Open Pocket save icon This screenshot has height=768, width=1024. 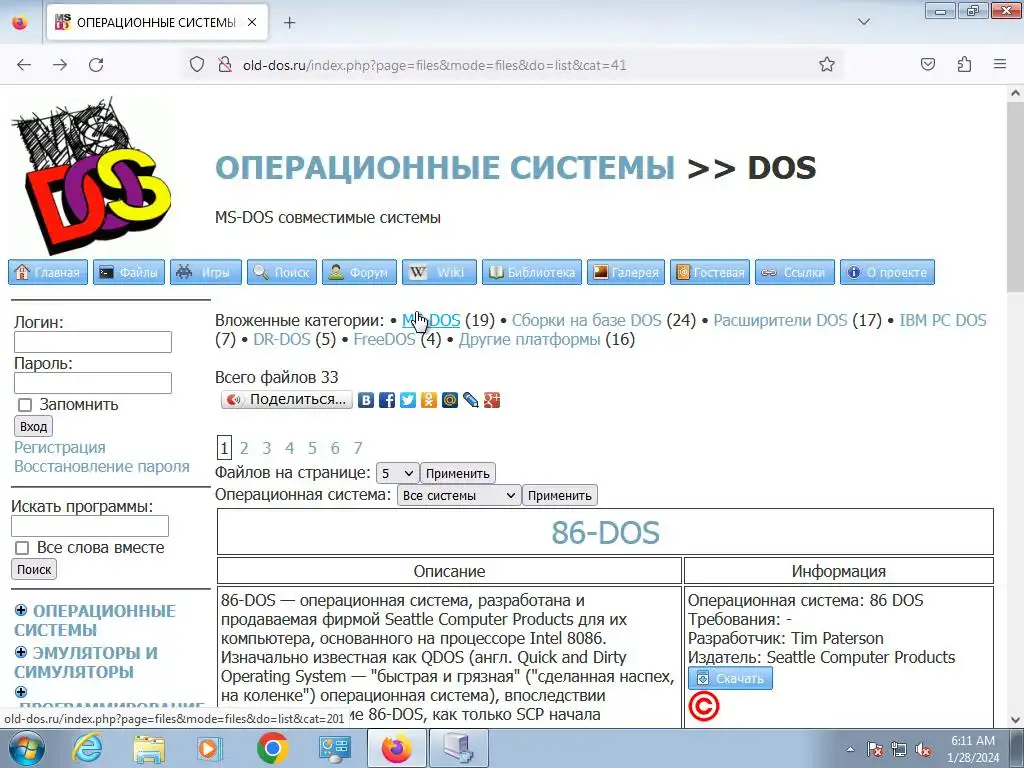(927, 65)
